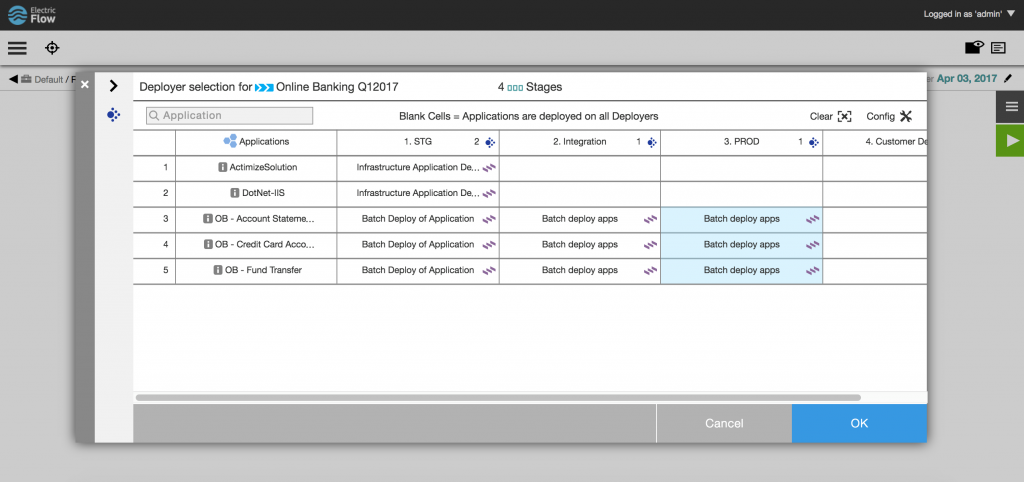
Task: Select the OB - Fund Transfer row name
Action: click(x=263, y=270)
